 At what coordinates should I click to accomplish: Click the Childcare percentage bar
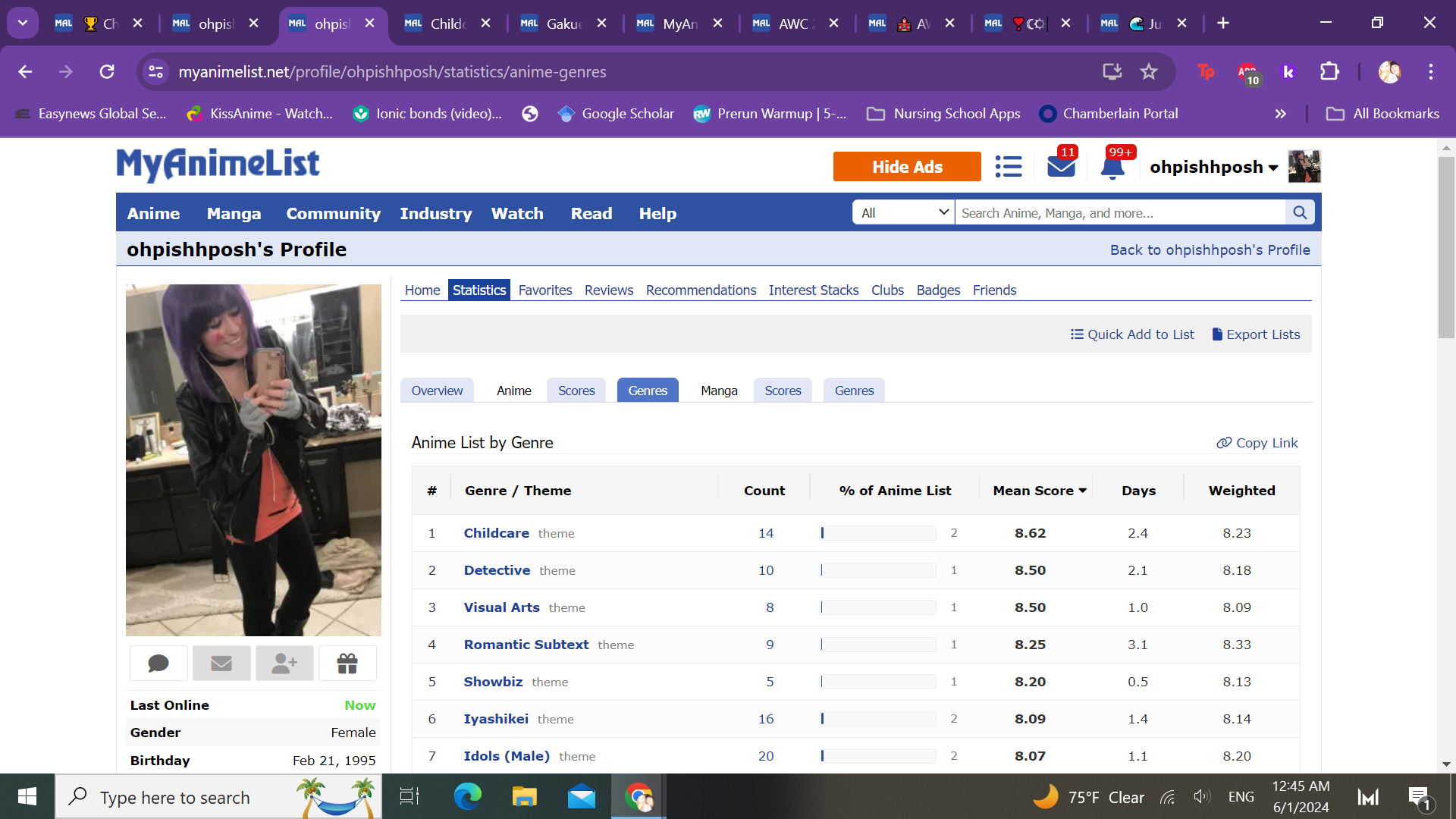878,533
